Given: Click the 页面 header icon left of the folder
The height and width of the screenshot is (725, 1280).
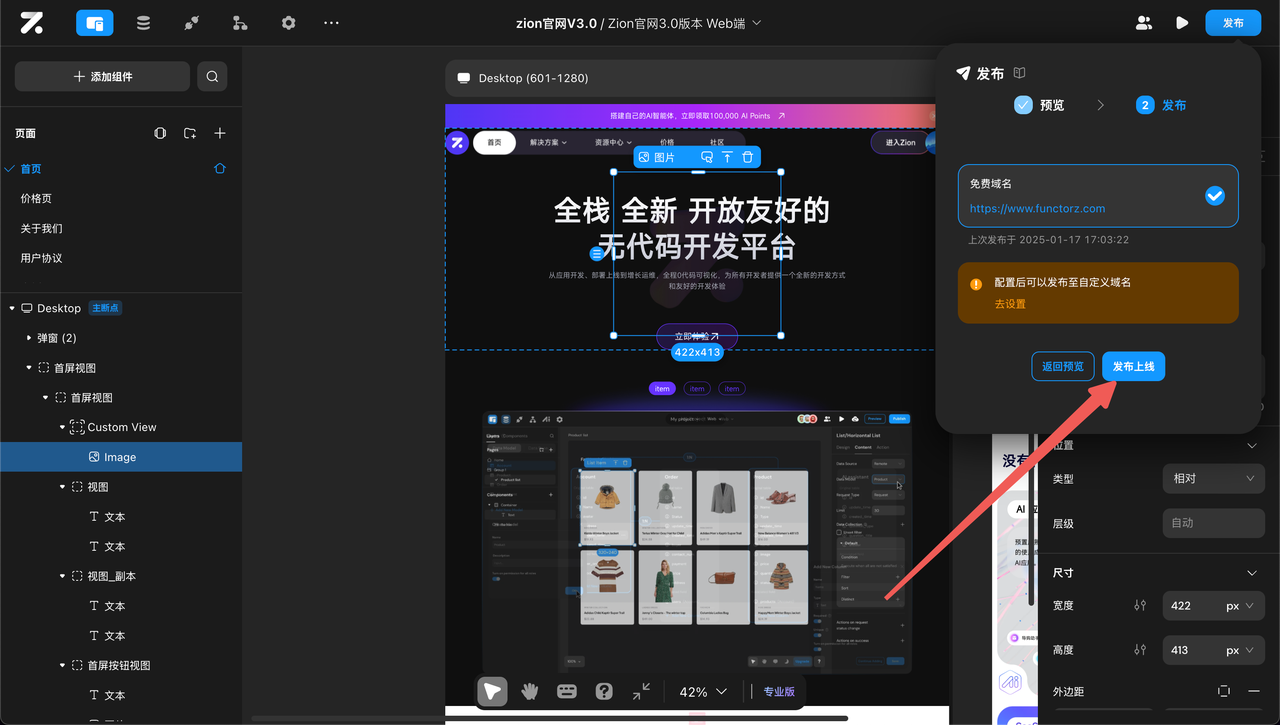Looking at the screenshot, I should [x=160, y=133].
